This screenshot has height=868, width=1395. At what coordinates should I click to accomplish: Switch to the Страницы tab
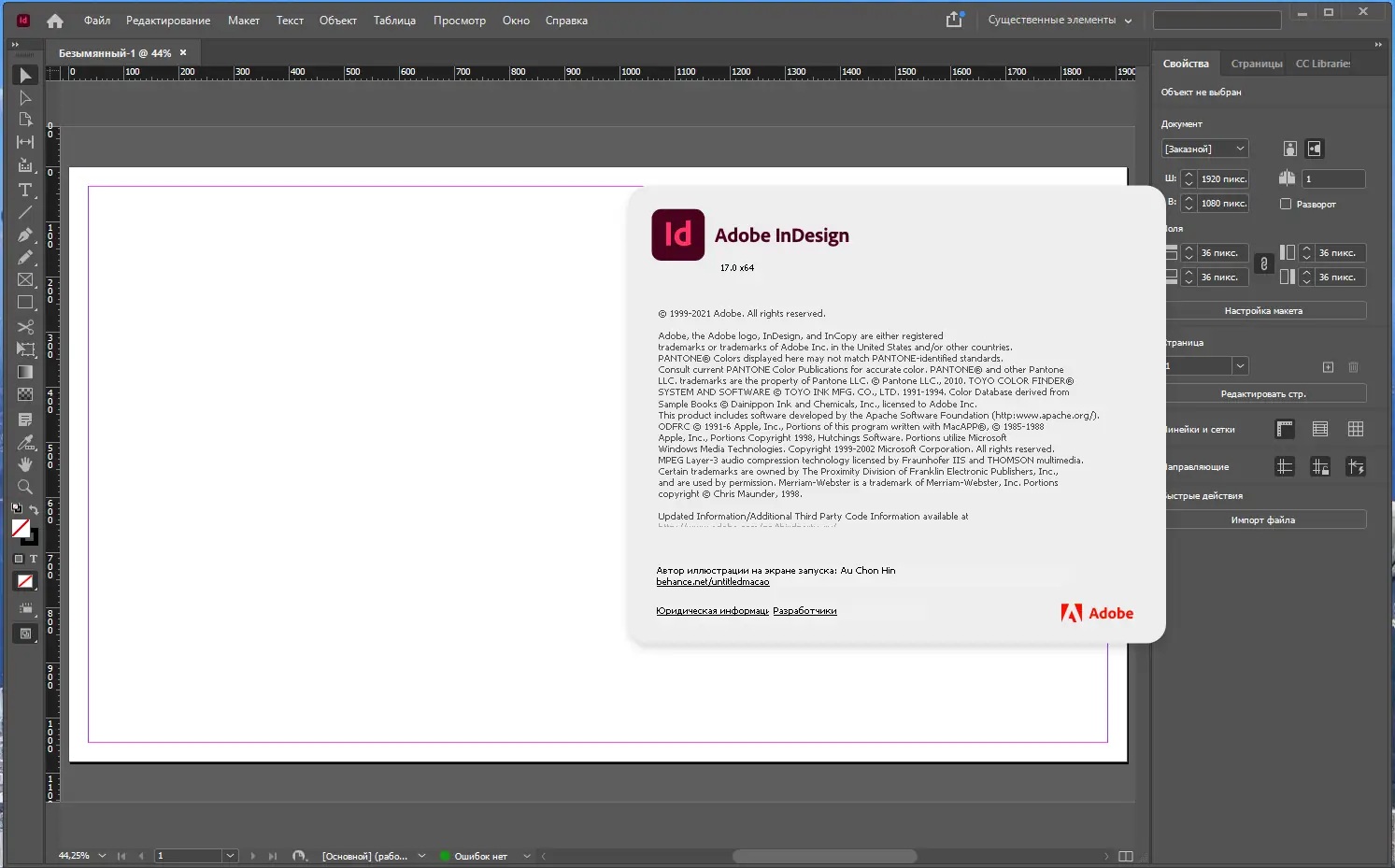(1256, 64)
